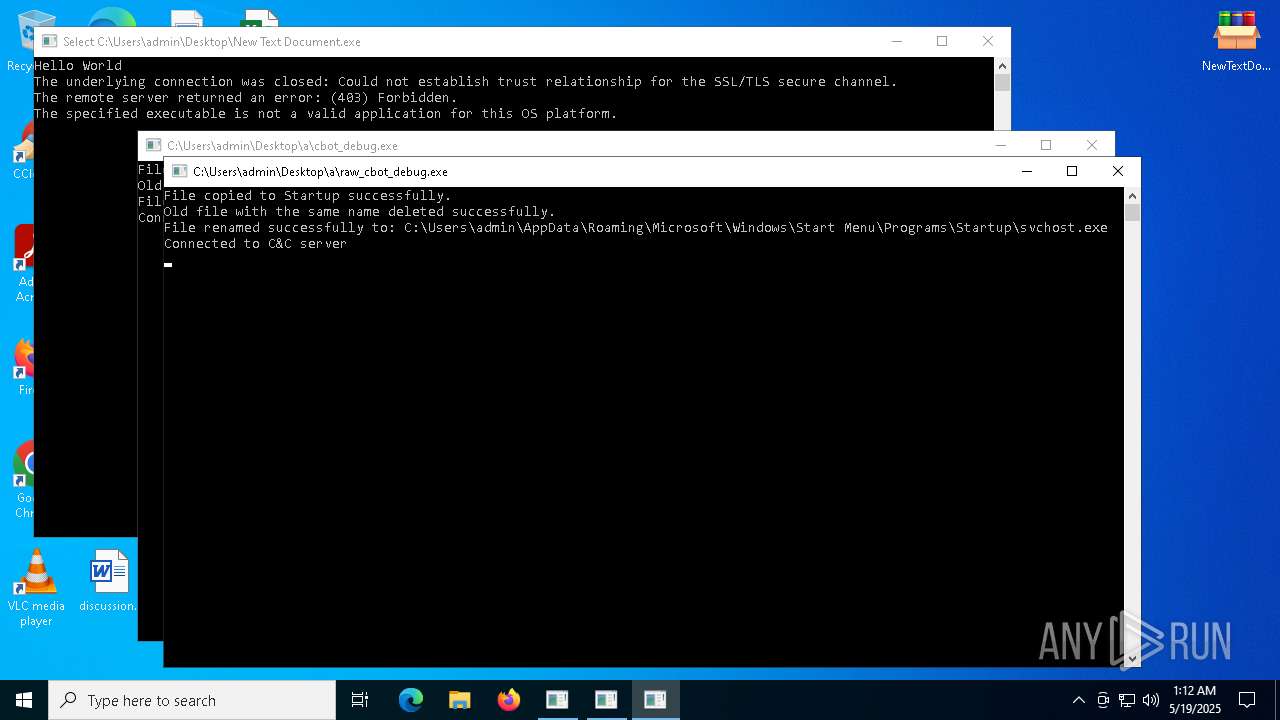Click "Old file with the same name deleted" line

[359, 211]
